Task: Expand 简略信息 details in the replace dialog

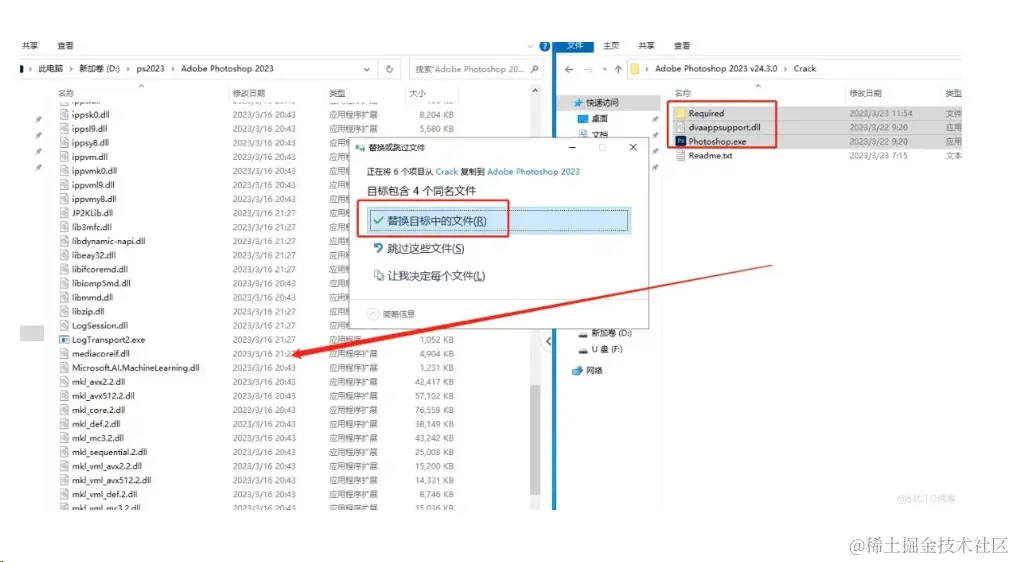Action: tap(391, 314)
